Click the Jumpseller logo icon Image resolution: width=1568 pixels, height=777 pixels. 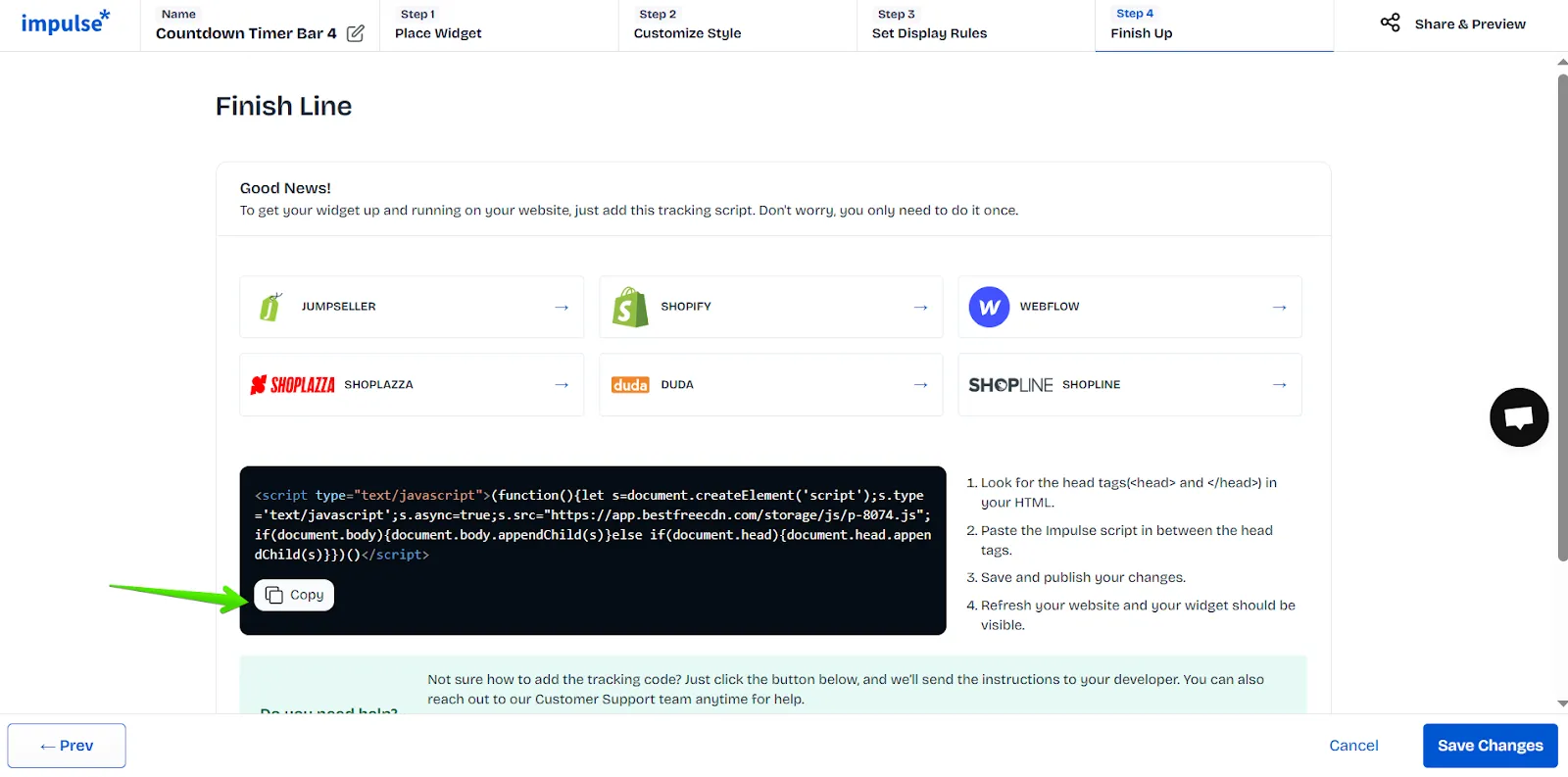(270, 307)
